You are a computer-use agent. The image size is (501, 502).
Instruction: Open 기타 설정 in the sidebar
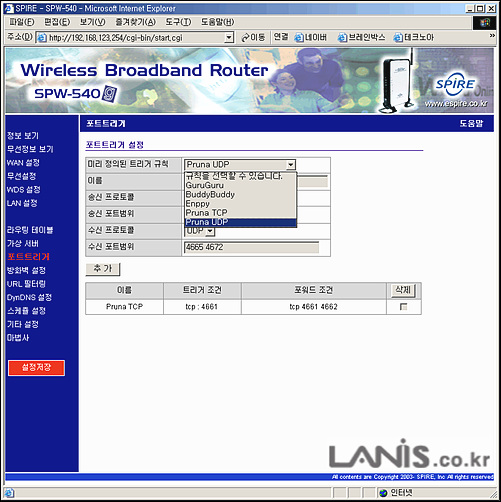coord(23,324)
